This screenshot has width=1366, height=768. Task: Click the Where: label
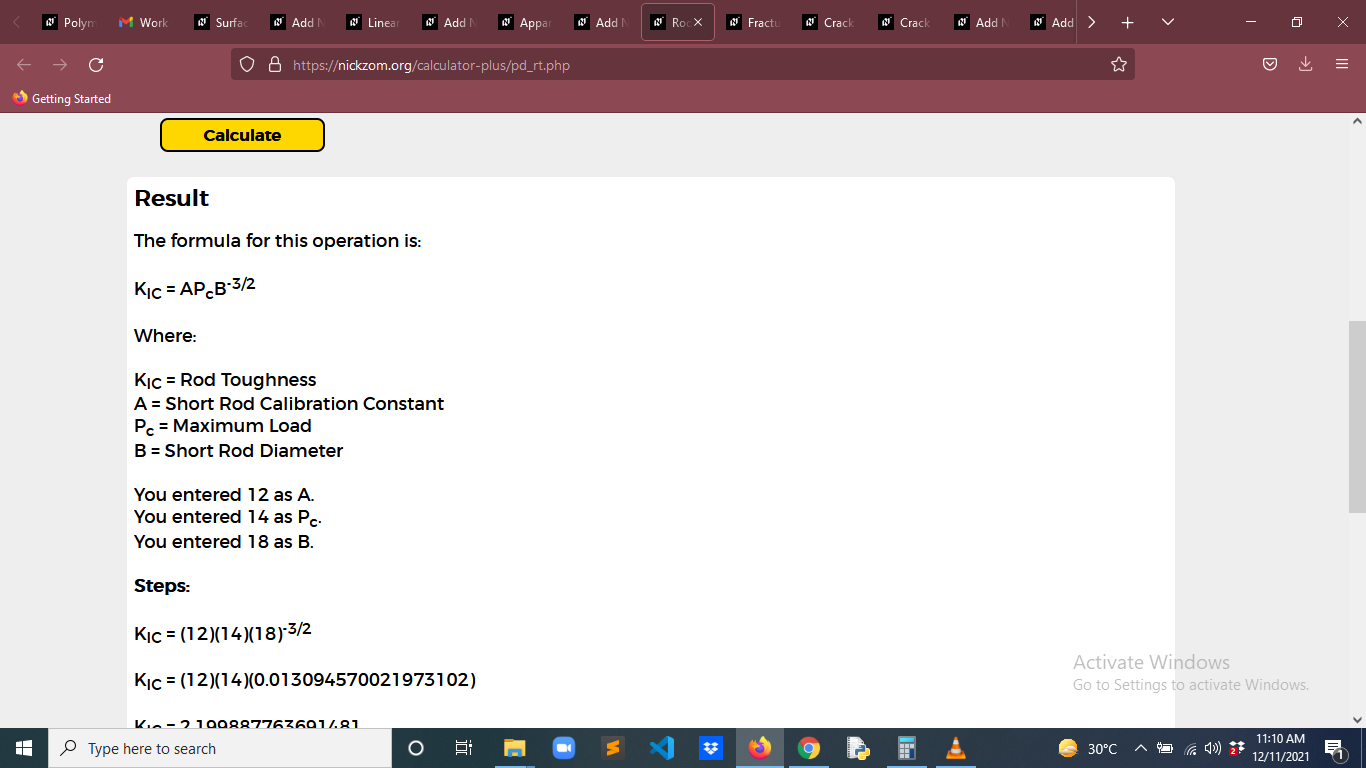[x=166, y=335]
